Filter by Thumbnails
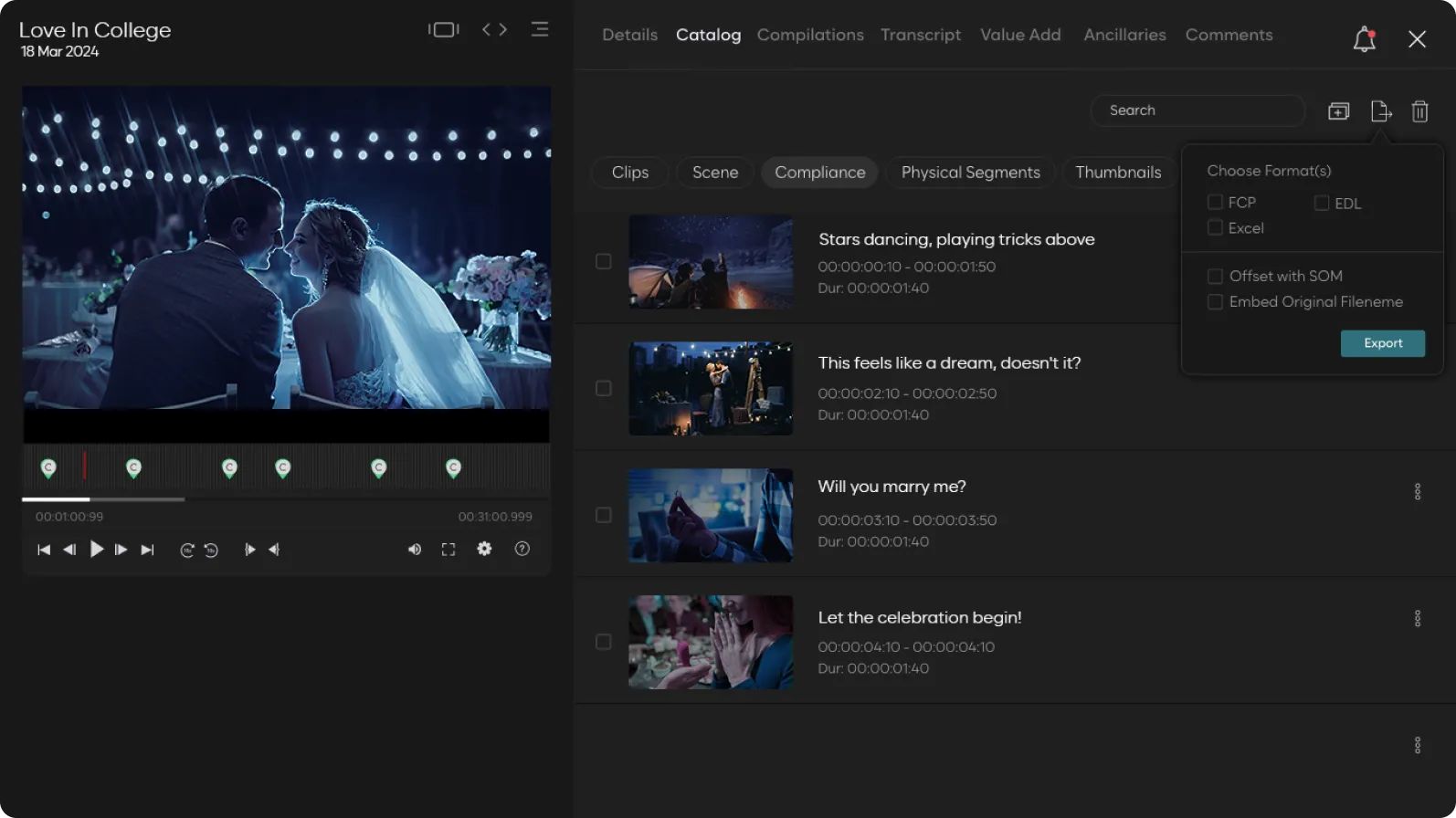The image size is (1456, 818). click(1118, 173)
